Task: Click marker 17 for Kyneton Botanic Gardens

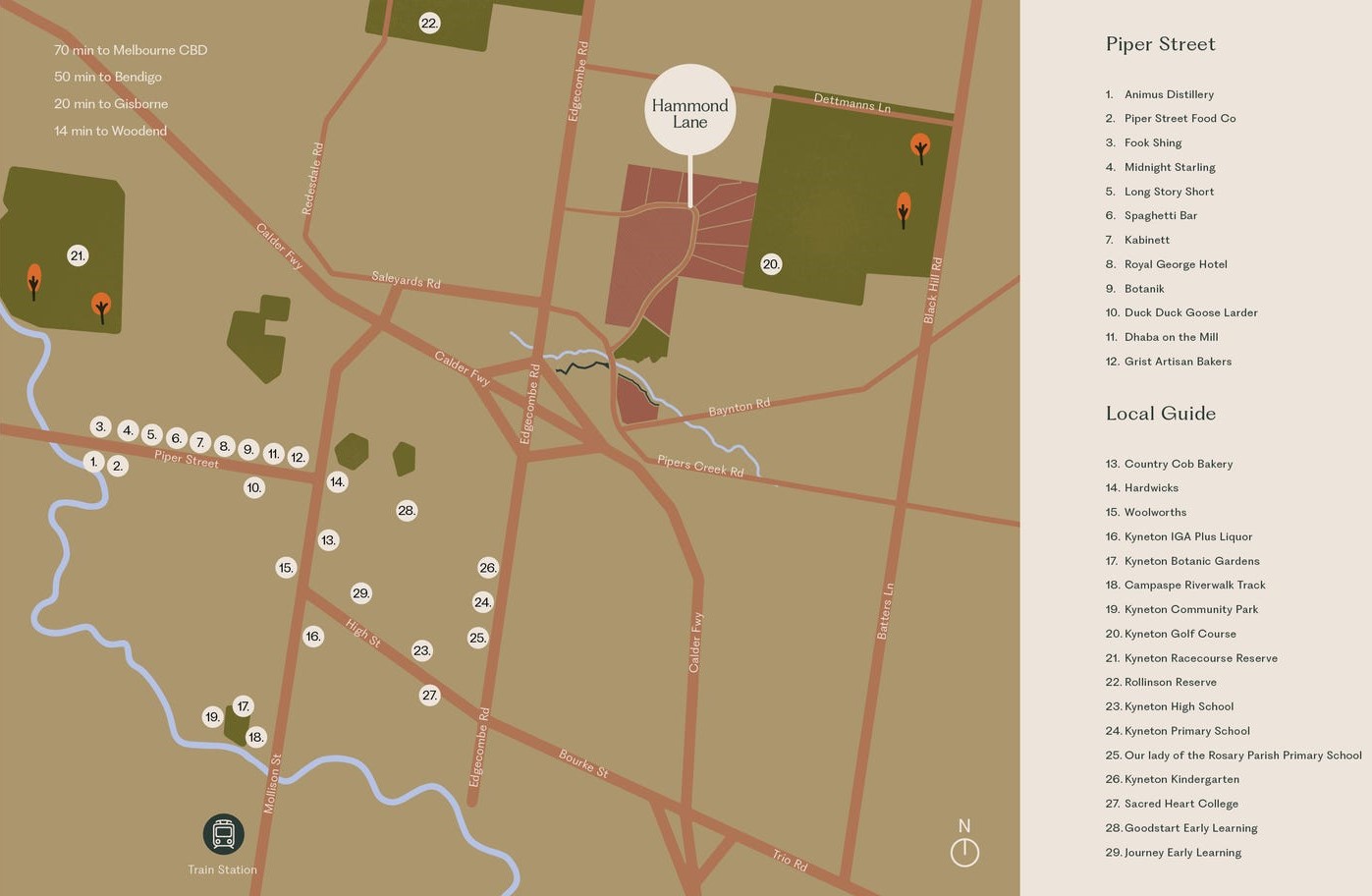Action: [243, 705]
